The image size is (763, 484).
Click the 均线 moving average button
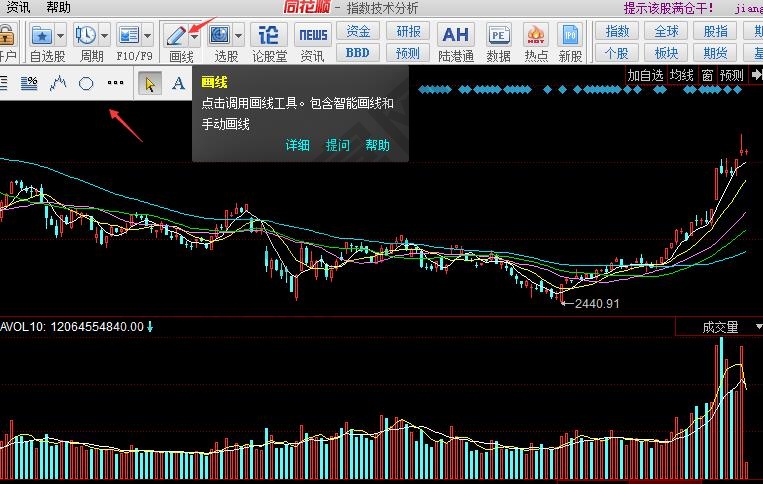click(681, 75)
